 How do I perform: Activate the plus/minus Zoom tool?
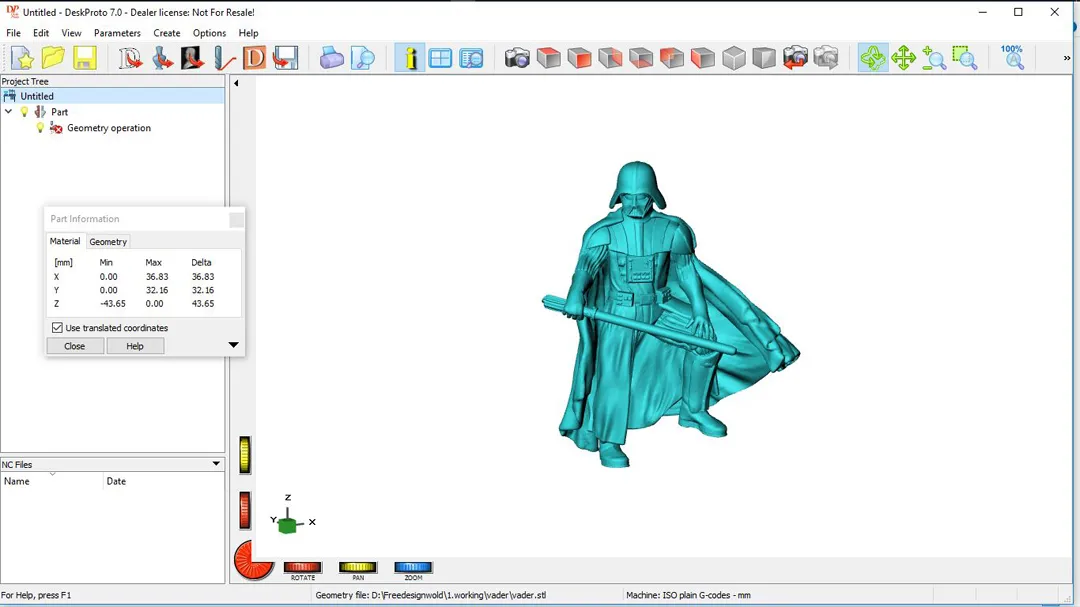pos(934,58)
